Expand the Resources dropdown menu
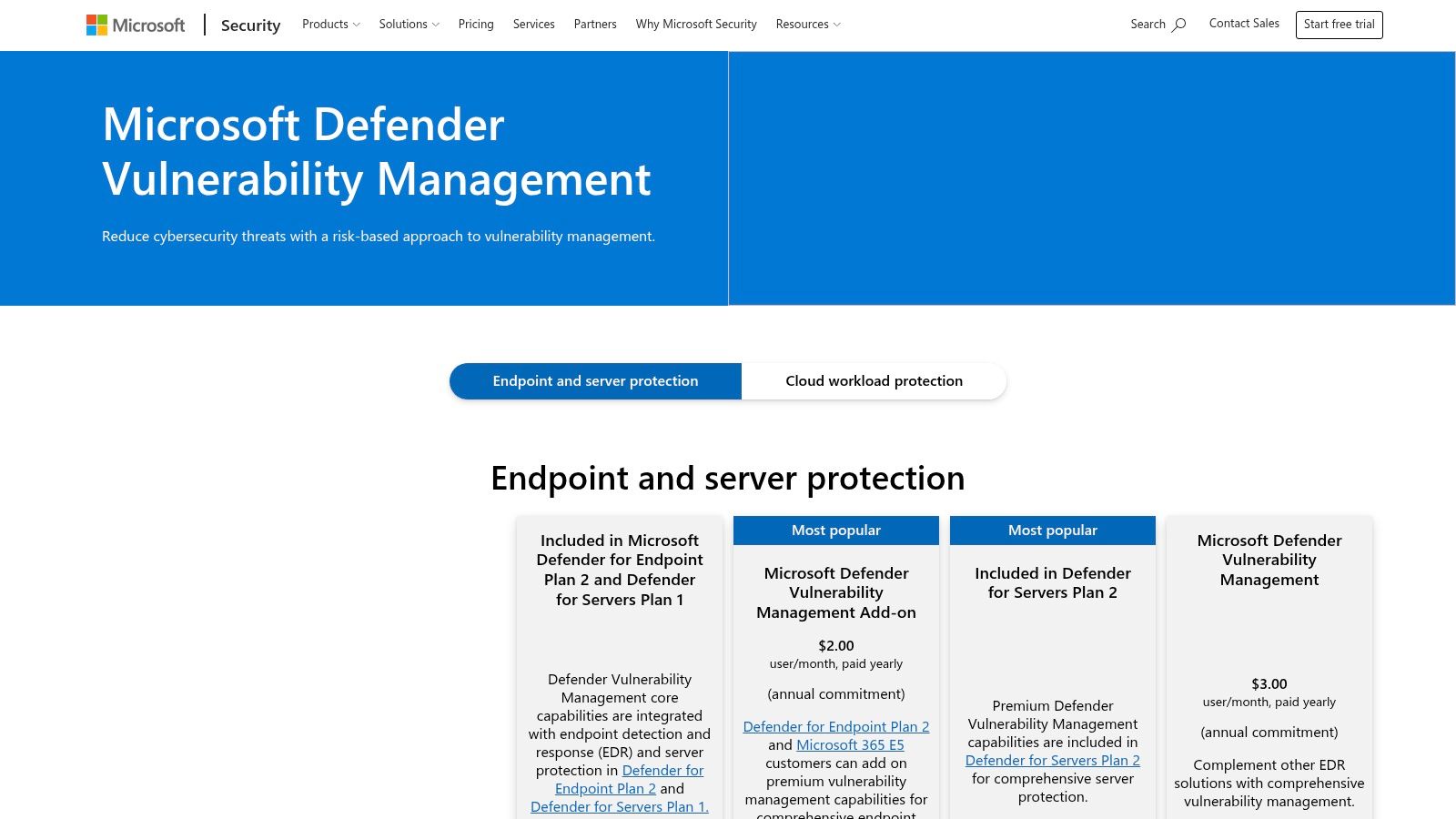This screenshot has width=1456, height=819. click(808, 24)
